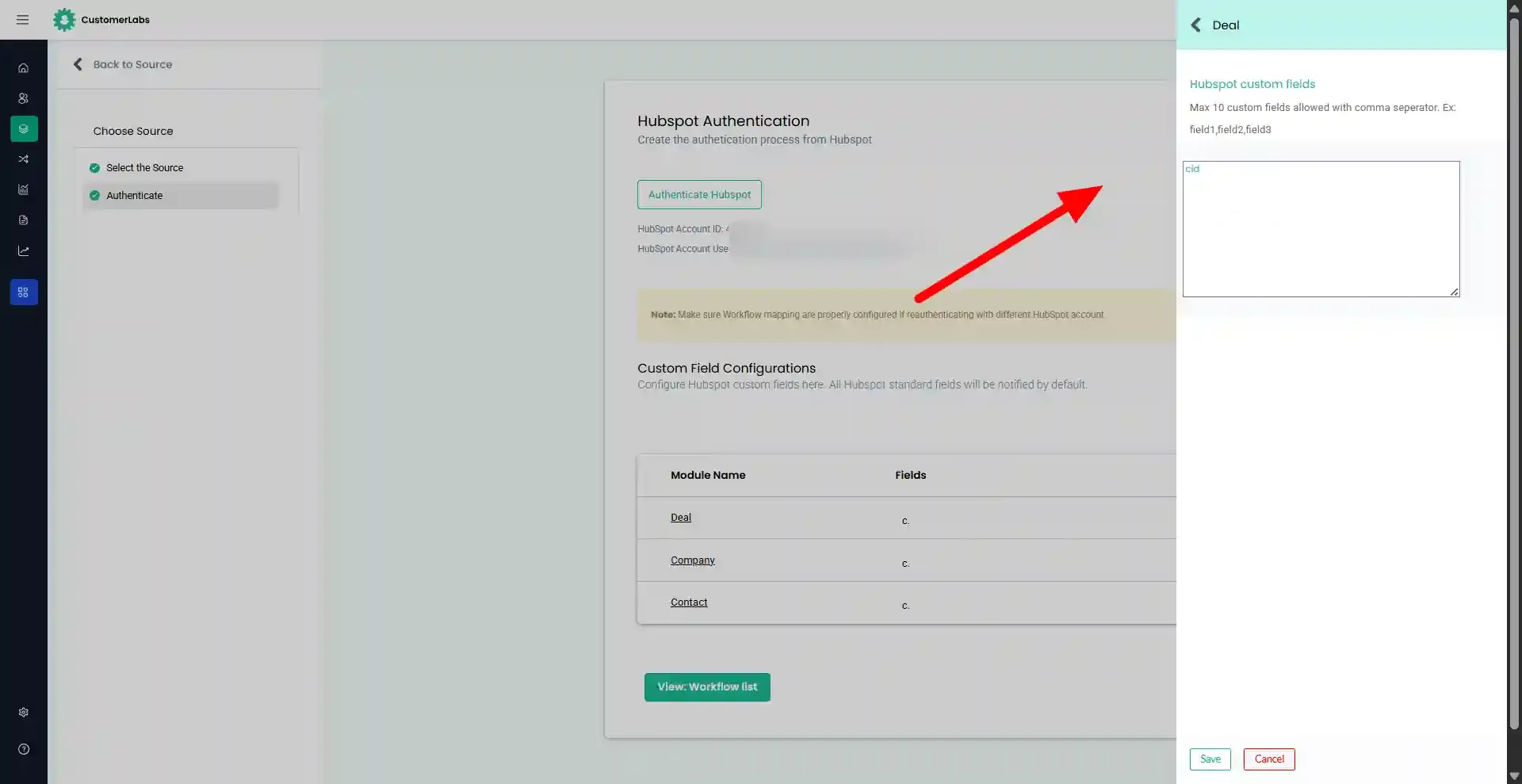Click Back to Source link
The image size is (1522, 784).
[132, 64]
